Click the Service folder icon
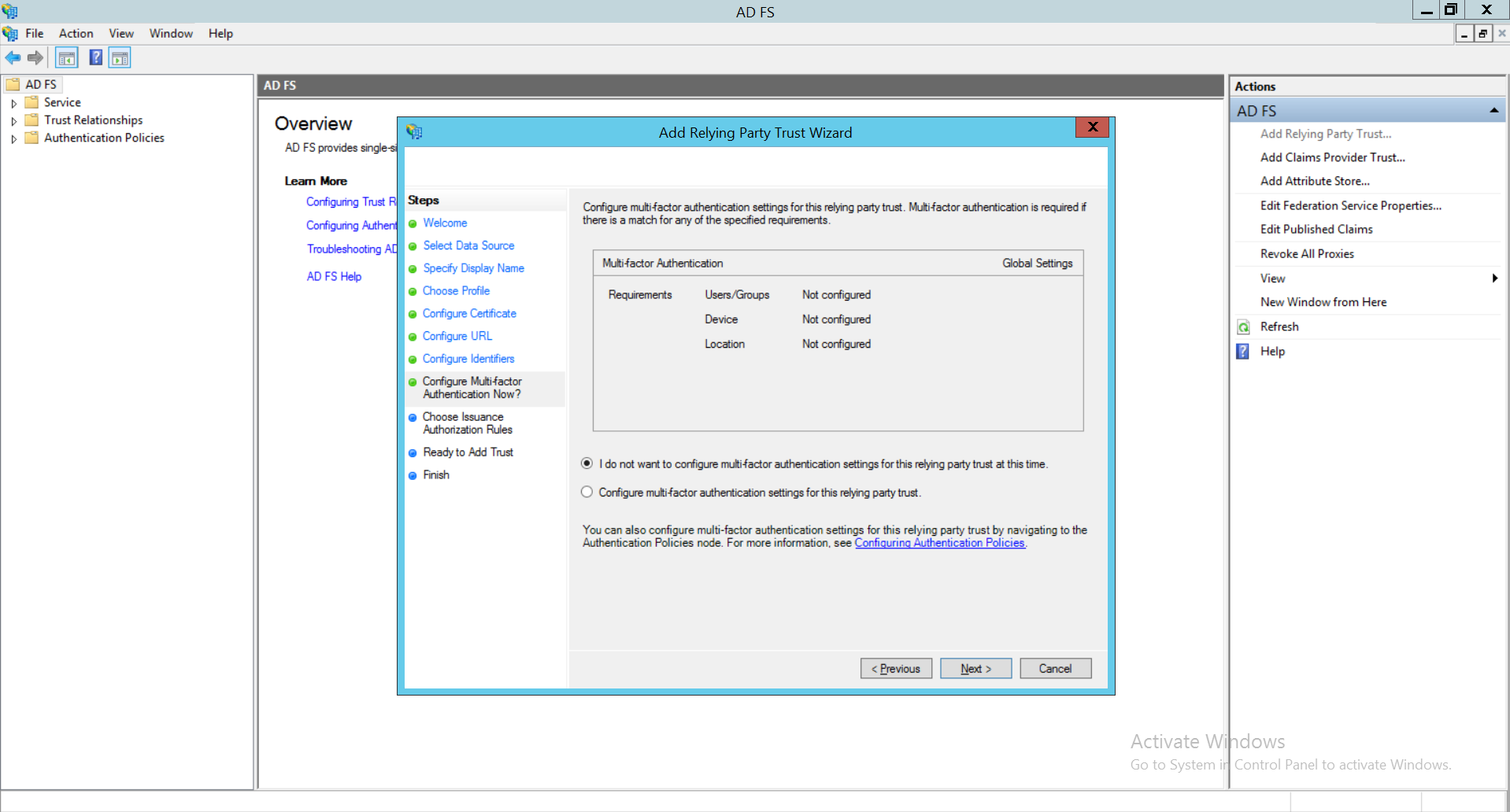1510x812 pixels. point(31,101)
